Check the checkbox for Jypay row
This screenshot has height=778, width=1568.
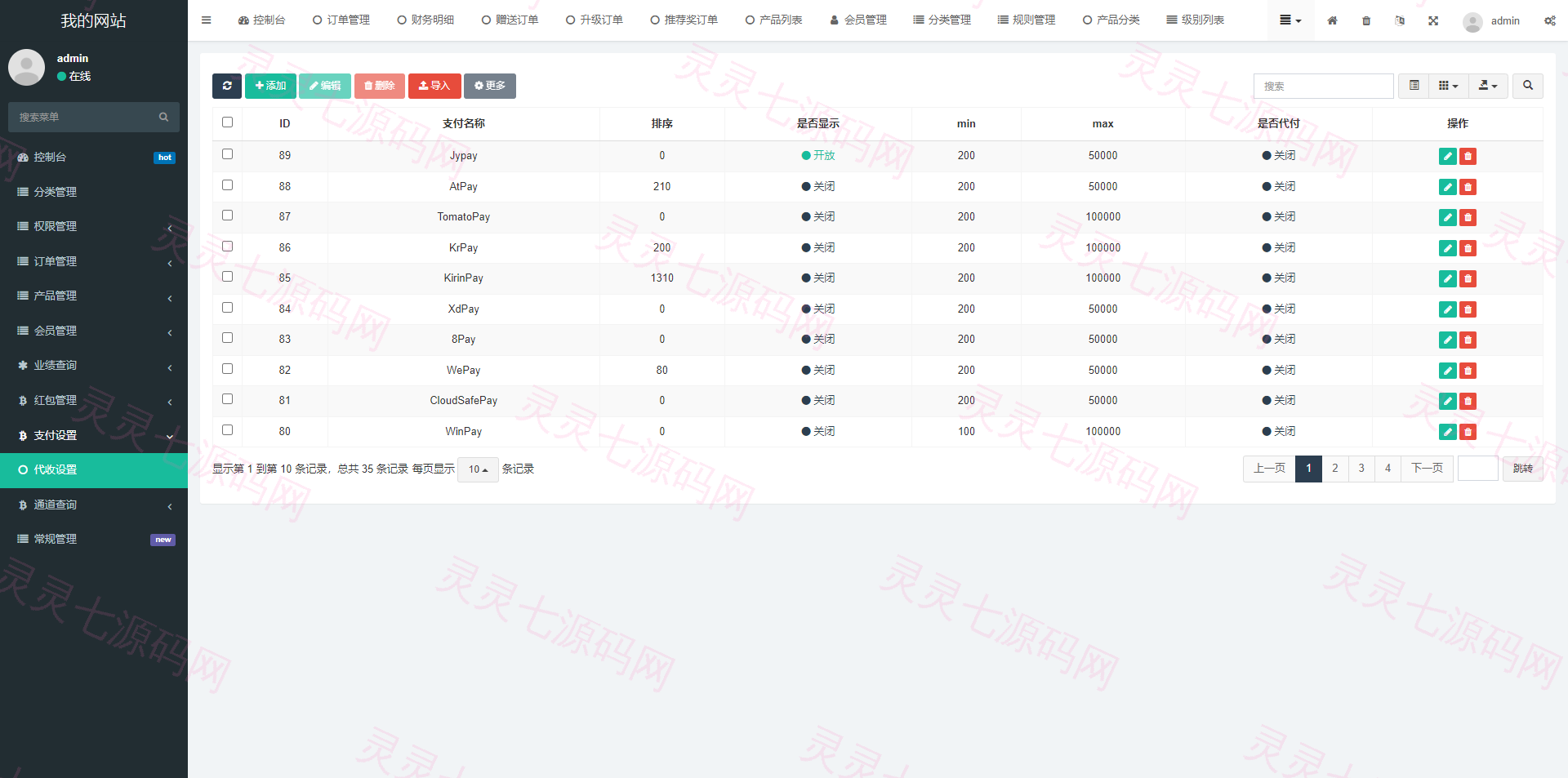[227, 154]
